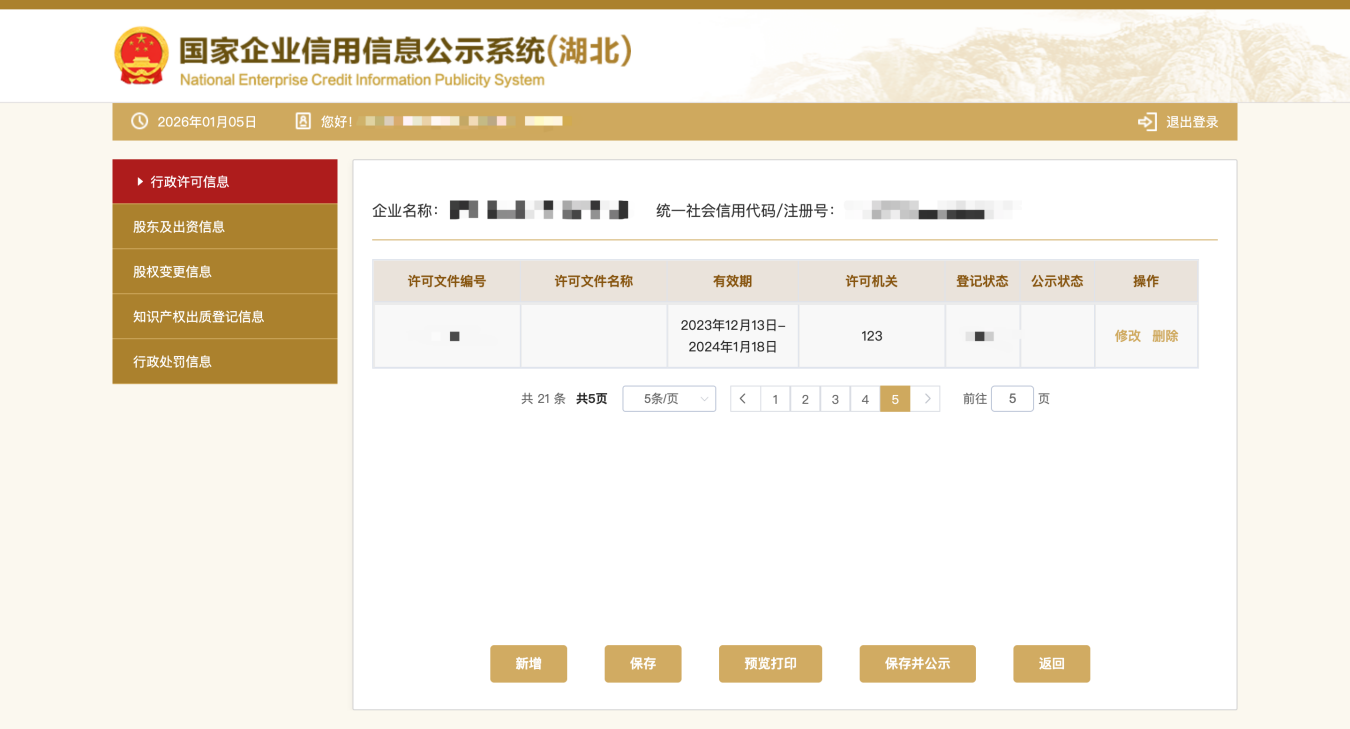
Task: Click the user profile icon beside 您好
Action: pos(303,121)
